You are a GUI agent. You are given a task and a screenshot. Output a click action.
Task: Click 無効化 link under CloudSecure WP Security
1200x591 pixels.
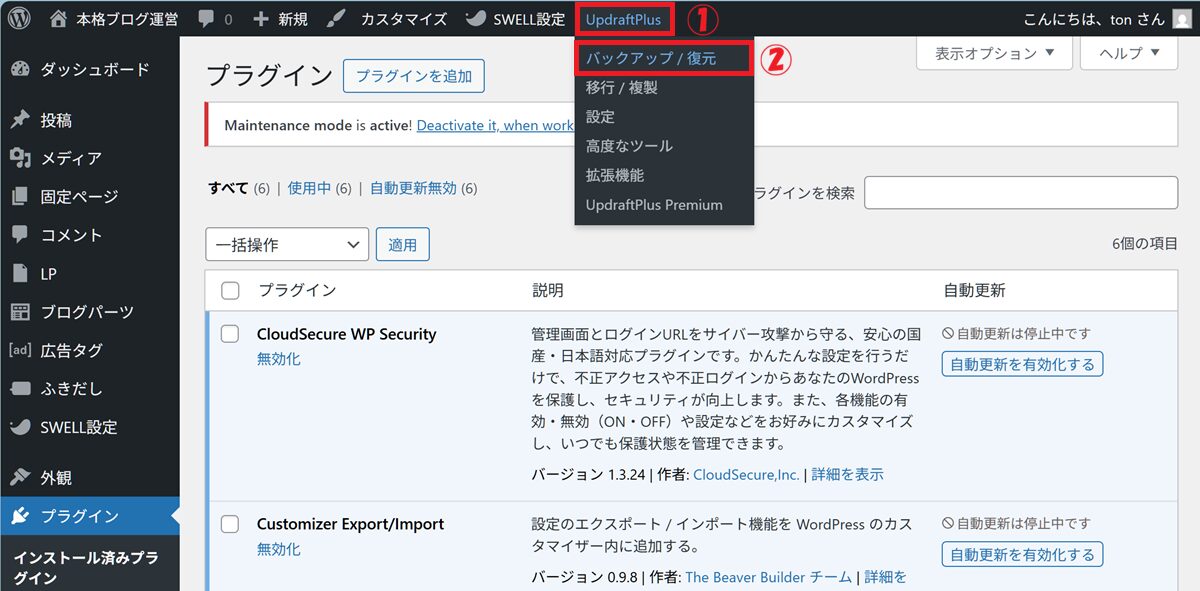pyautogui.click(x=278, y=359)
